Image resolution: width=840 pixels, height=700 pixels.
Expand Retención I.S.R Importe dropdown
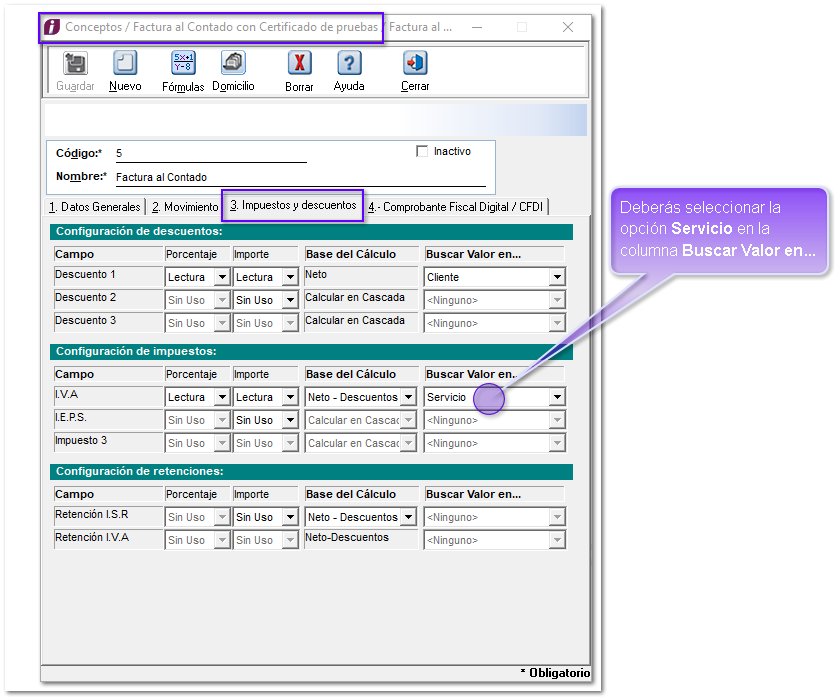pos(290,517)
